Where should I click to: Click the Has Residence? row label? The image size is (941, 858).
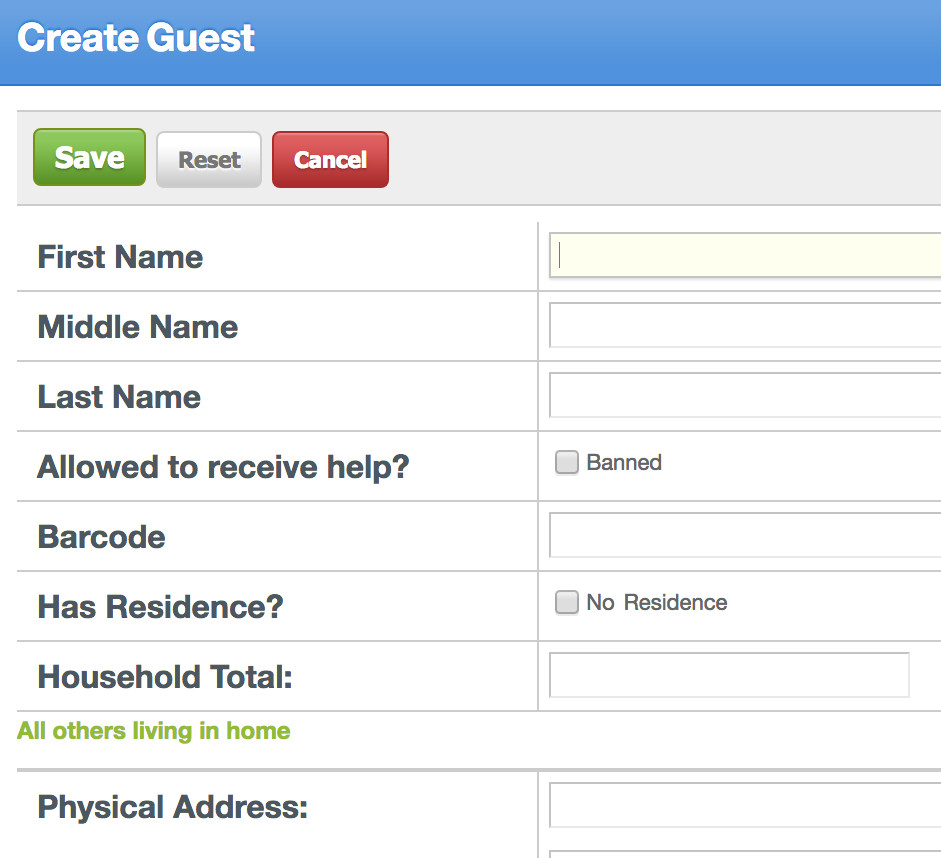click(x=160, y=607)
